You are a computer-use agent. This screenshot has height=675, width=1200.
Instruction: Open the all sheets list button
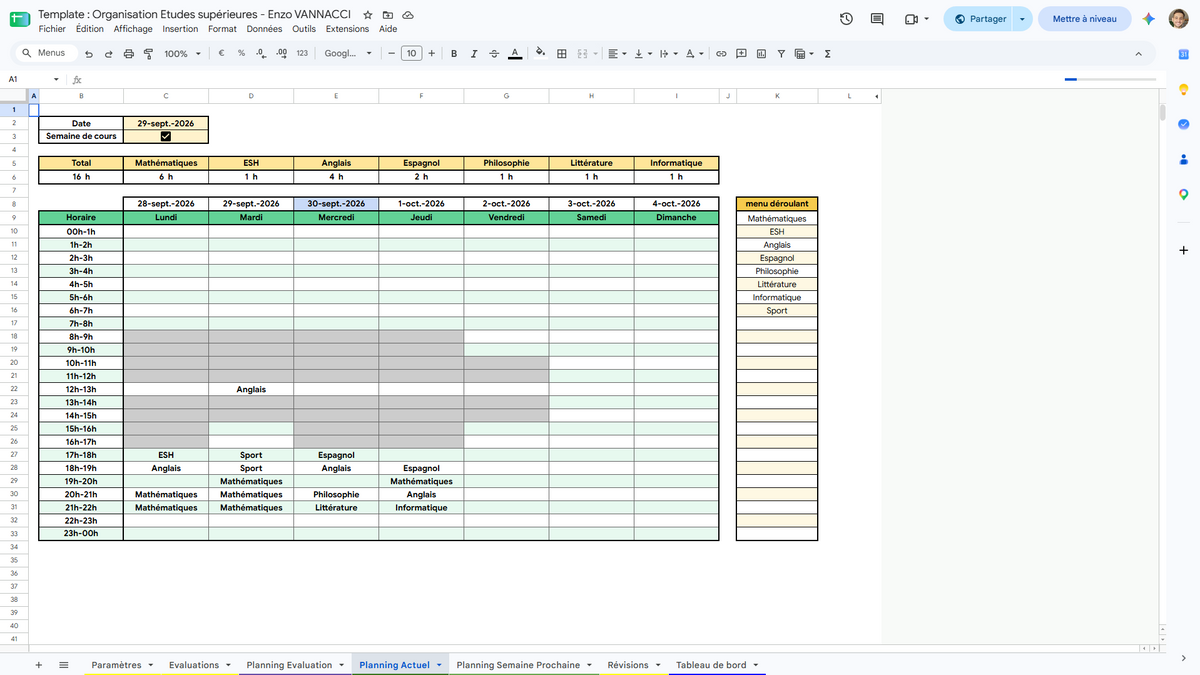click(64, 665)
